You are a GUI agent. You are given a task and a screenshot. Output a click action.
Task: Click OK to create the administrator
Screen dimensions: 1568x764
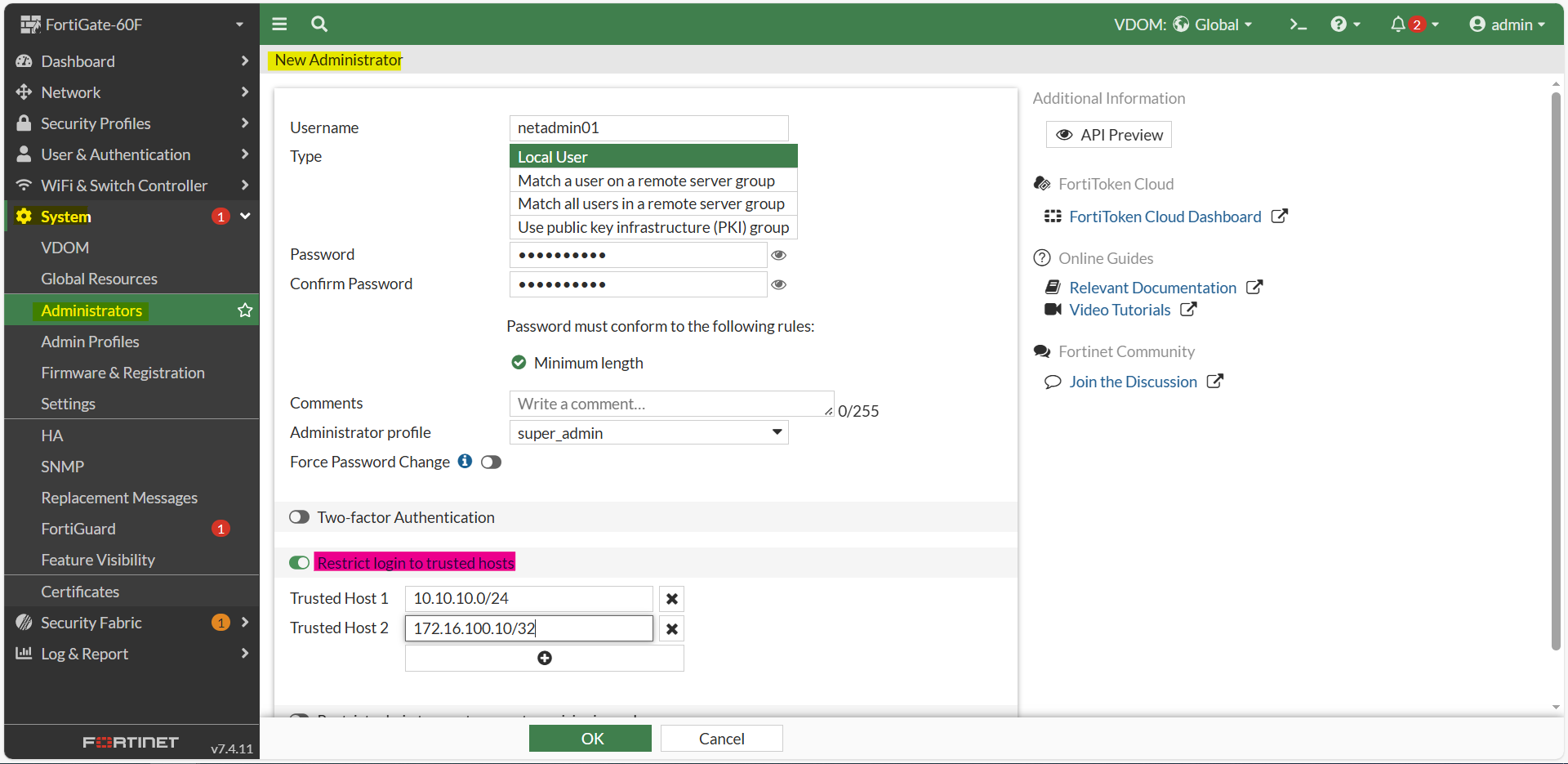590,739
